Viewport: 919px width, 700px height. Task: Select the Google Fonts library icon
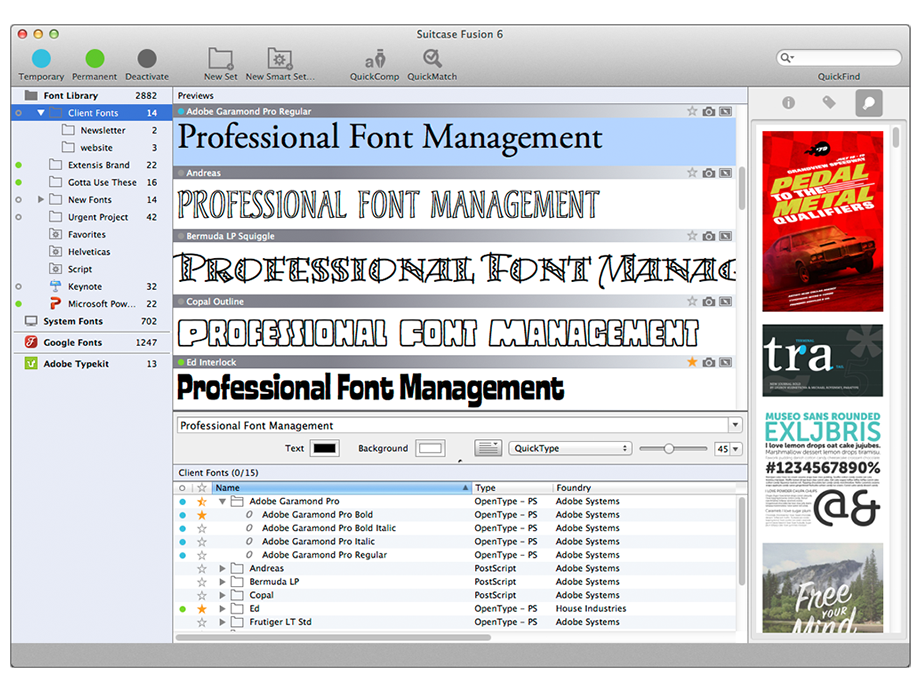pos(31,342)
